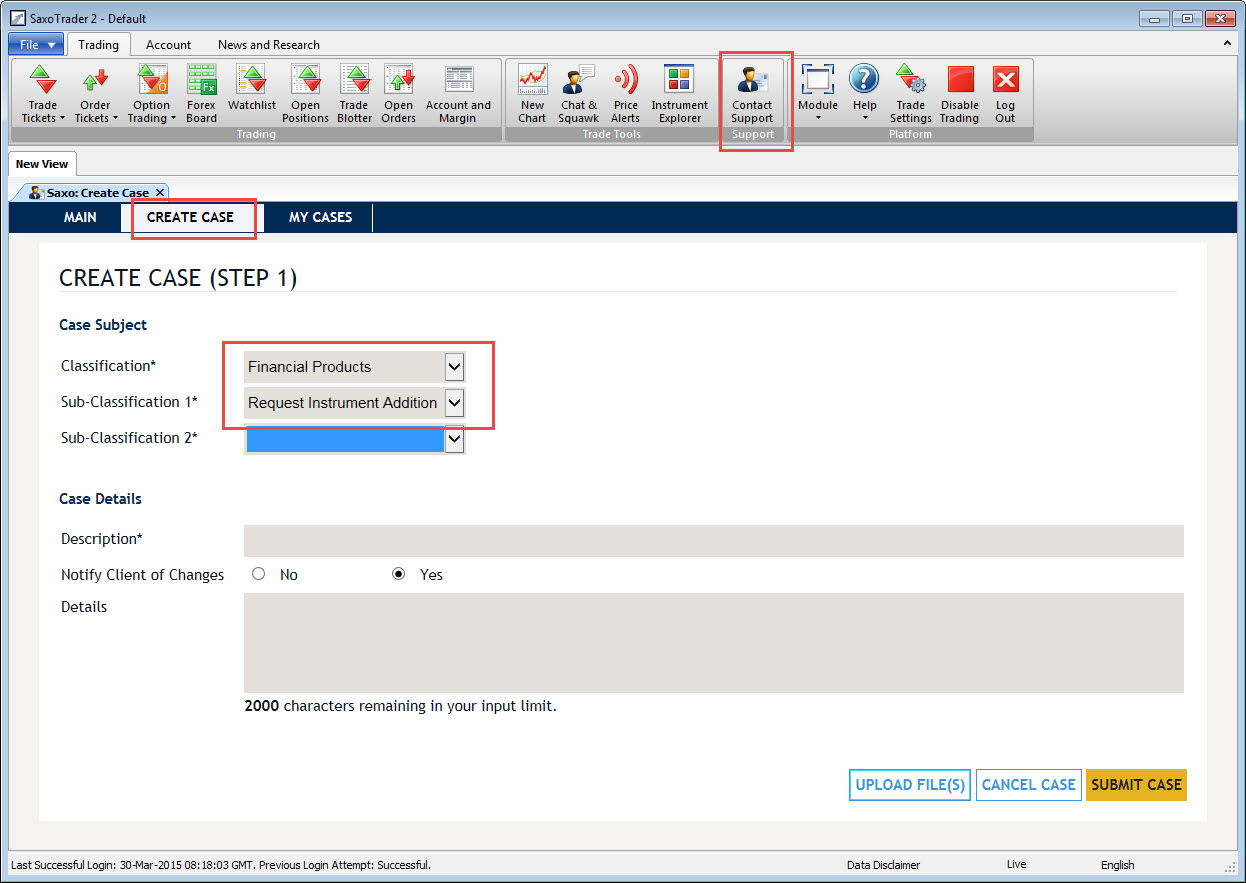Open News and Research tab
This screenshot has width=1246, height=883.
[x=269, y=45]
